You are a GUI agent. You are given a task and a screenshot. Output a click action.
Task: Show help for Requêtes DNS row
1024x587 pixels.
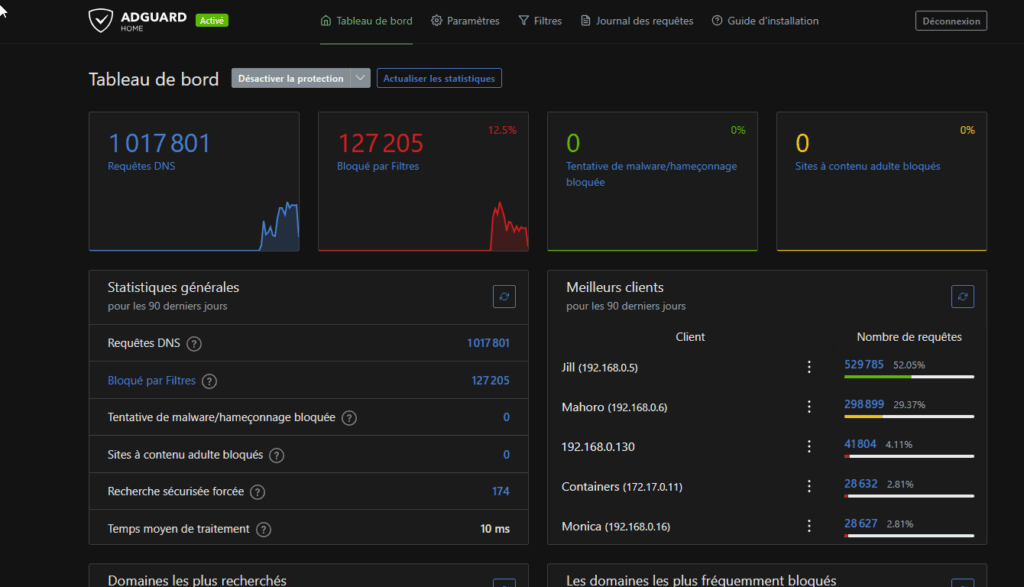click(194, 343)
